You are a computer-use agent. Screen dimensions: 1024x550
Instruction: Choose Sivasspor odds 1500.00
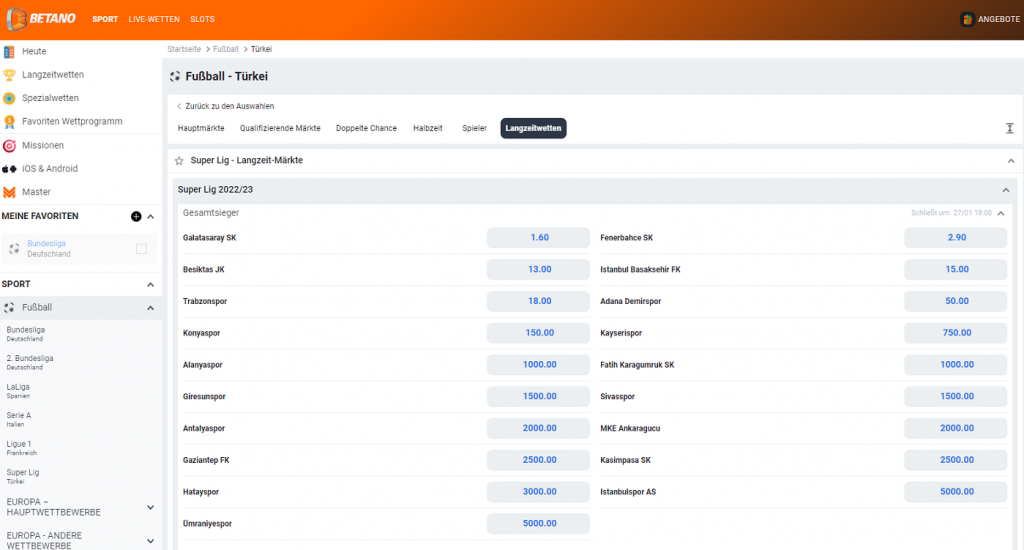(955, 396)
